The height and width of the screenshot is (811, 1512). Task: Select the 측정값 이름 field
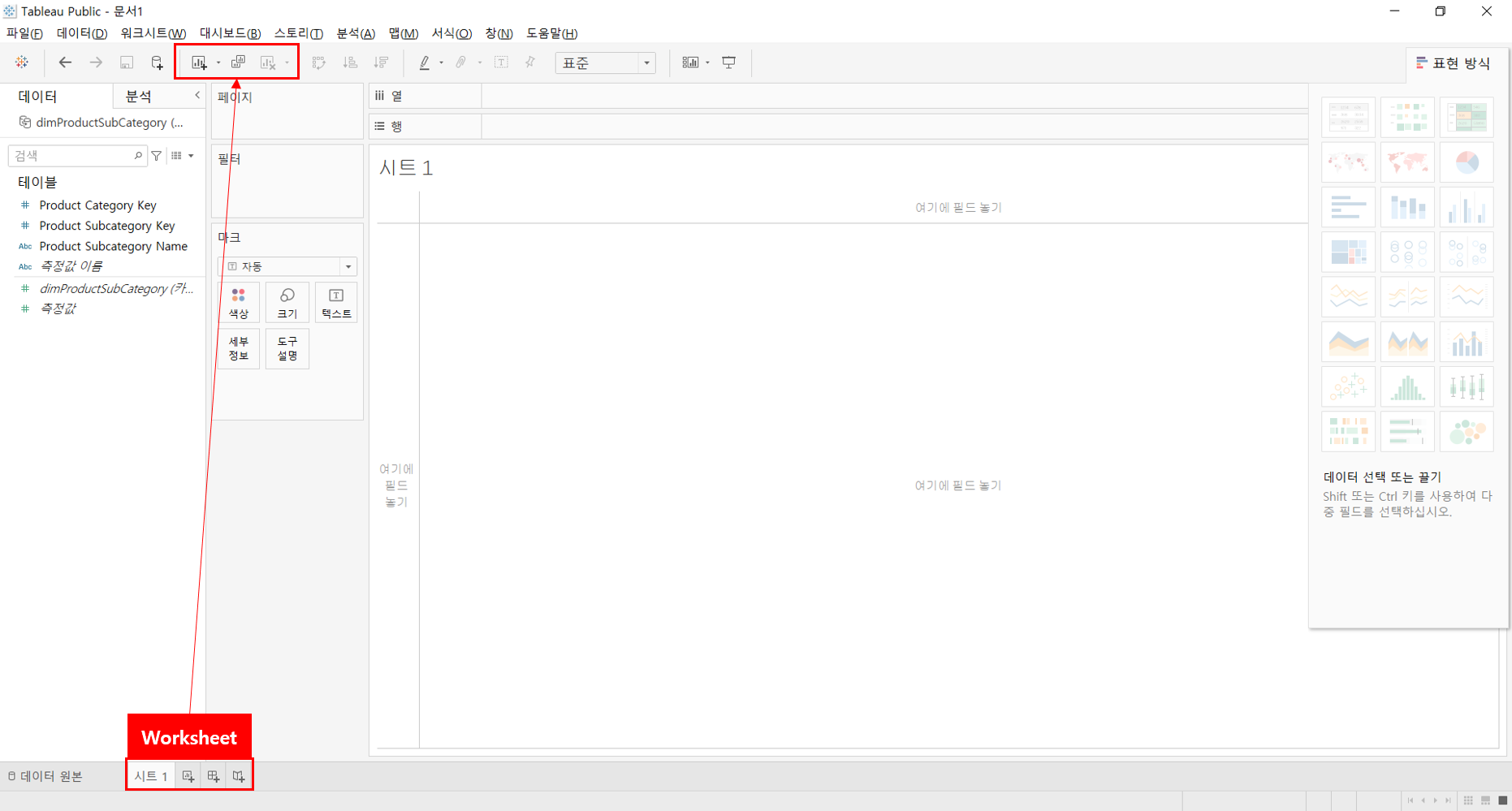[71, 266]
